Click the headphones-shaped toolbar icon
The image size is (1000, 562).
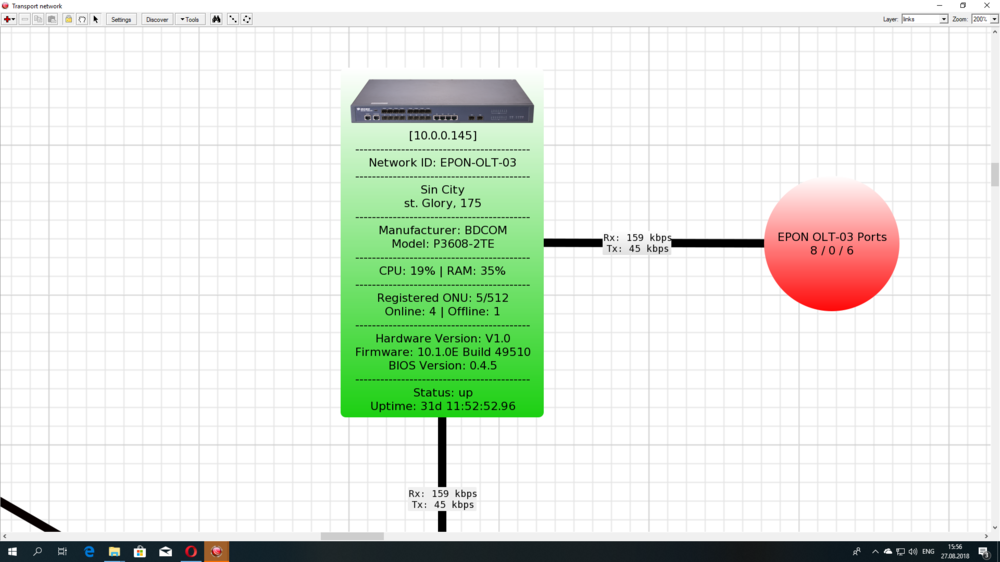(82, 19)
